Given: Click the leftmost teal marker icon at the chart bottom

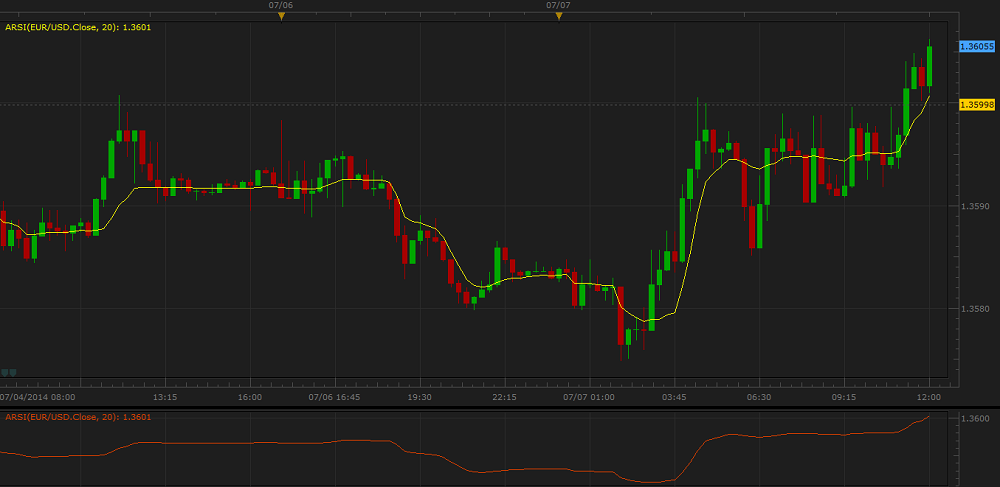Looking at the screenshot, I should tap(5, 372).
